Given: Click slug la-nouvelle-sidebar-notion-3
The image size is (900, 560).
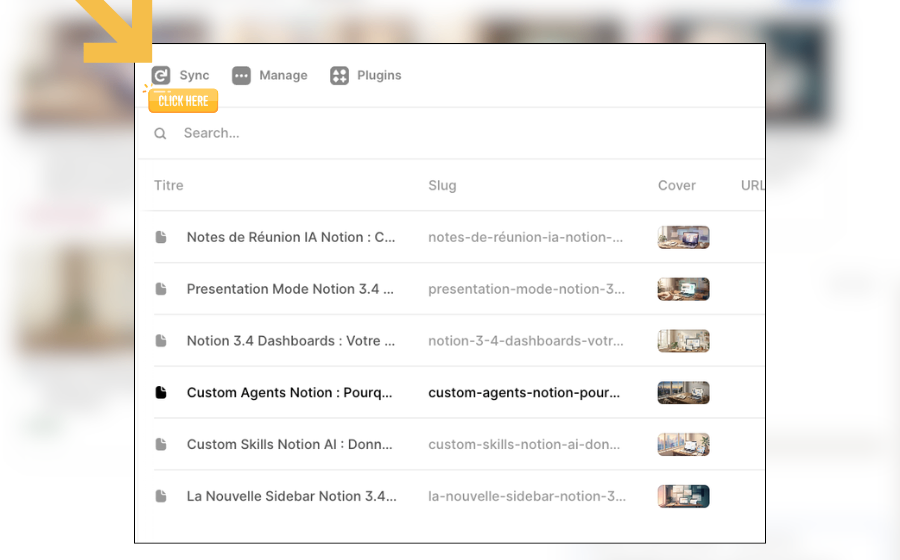Looking at the screenshot, I should click(527, 496).
